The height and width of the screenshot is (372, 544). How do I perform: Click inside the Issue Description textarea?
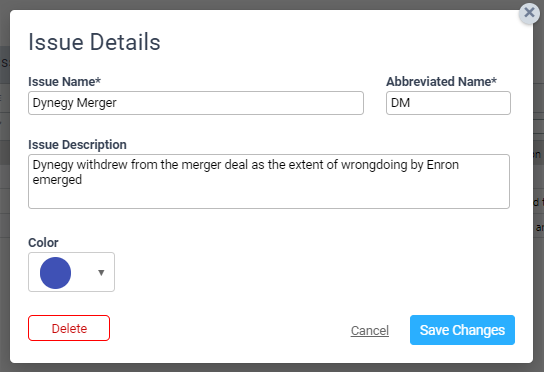pos(269,181)
